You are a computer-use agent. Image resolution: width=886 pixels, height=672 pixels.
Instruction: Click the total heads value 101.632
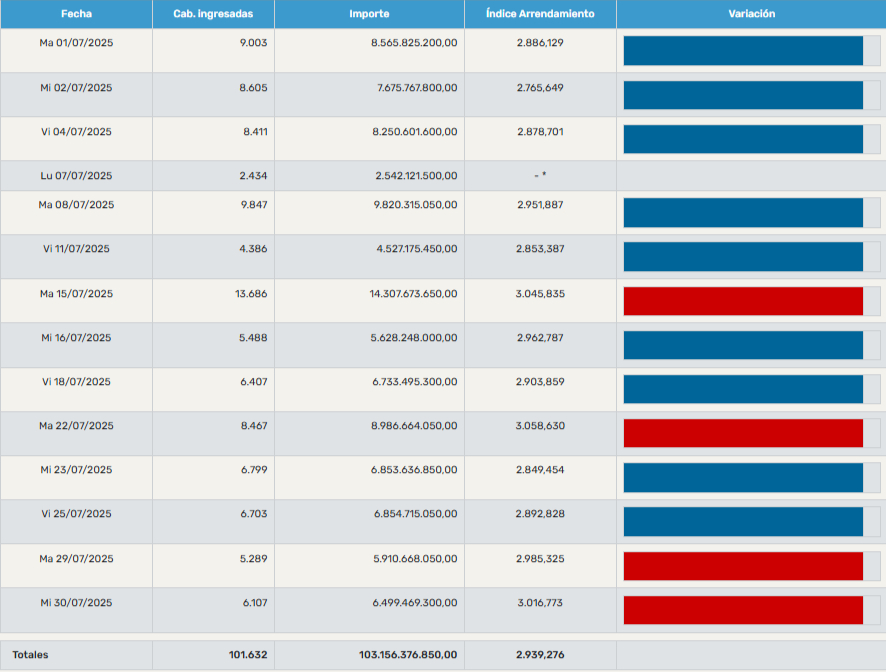pos(248,655)
